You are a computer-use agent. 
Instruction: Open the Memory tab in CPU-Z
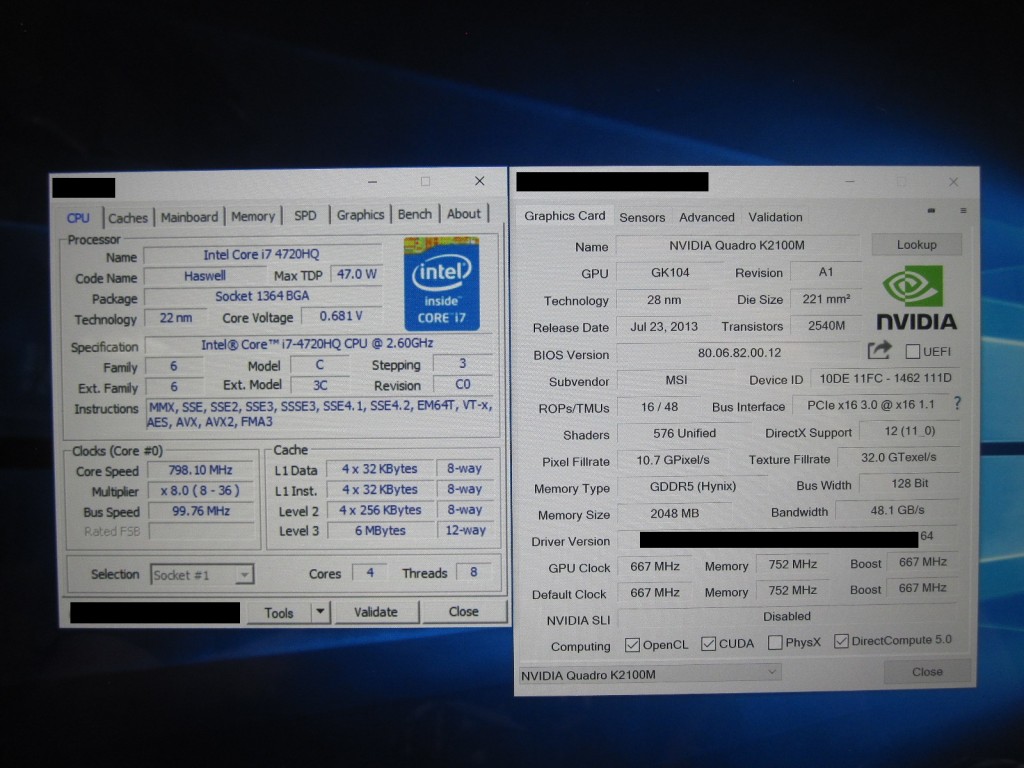(253, 216)
